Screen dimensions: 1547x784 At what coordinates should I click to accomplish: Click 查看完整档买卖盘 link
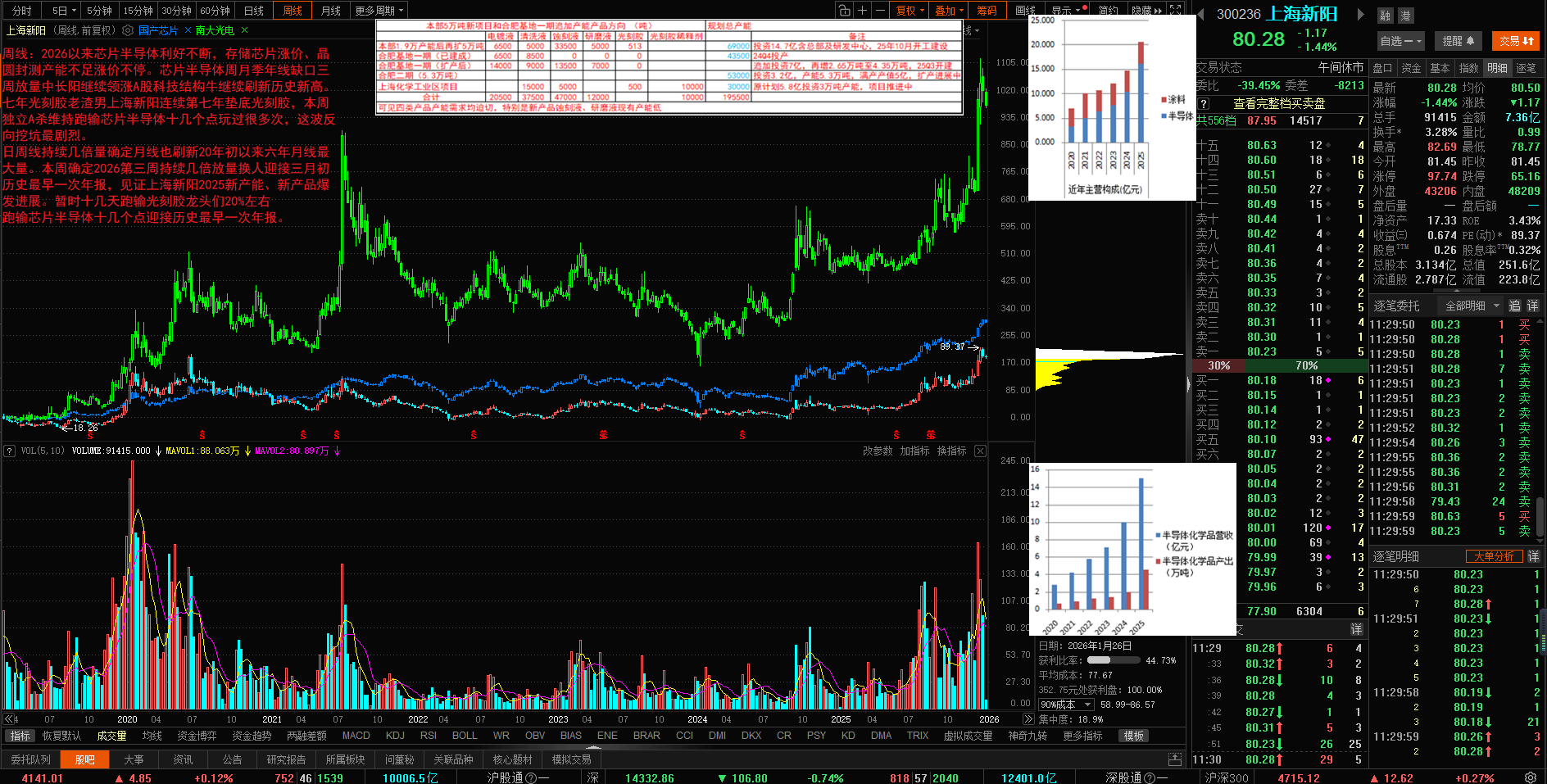tap(1279, 103)
